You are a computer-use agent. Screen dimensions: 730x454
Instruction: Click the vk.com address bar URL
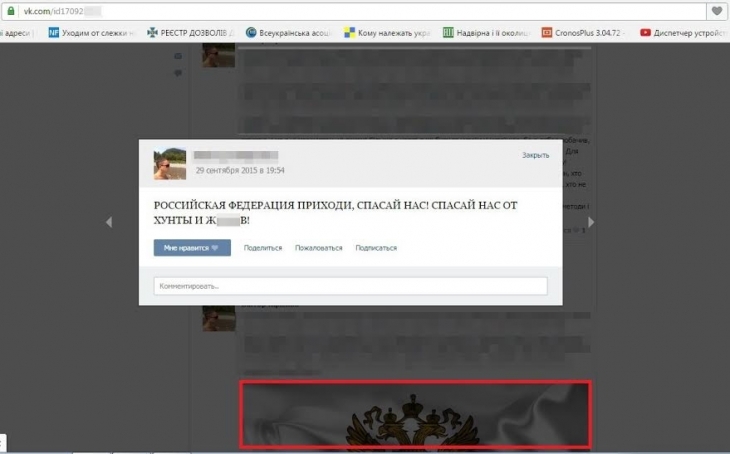(63, 11)
